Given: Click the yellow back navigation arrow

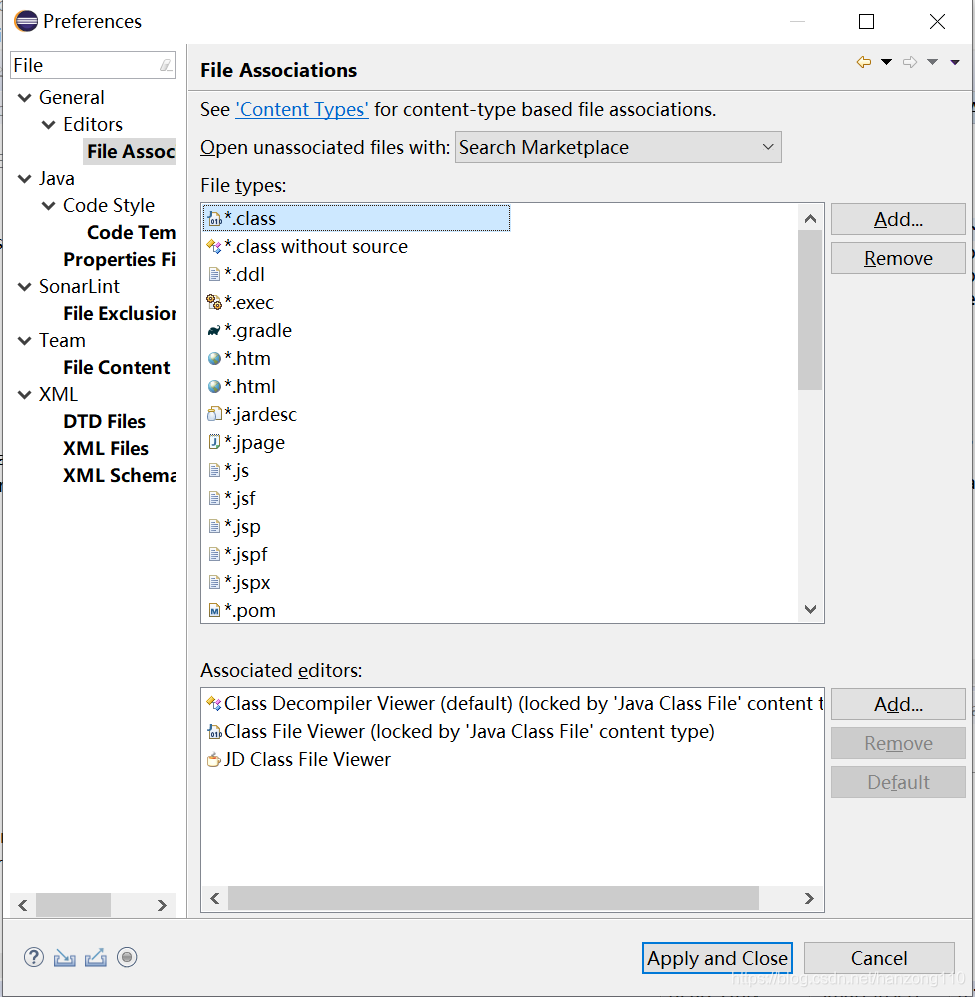Looking at the screenshot, I should click(863, 61).
